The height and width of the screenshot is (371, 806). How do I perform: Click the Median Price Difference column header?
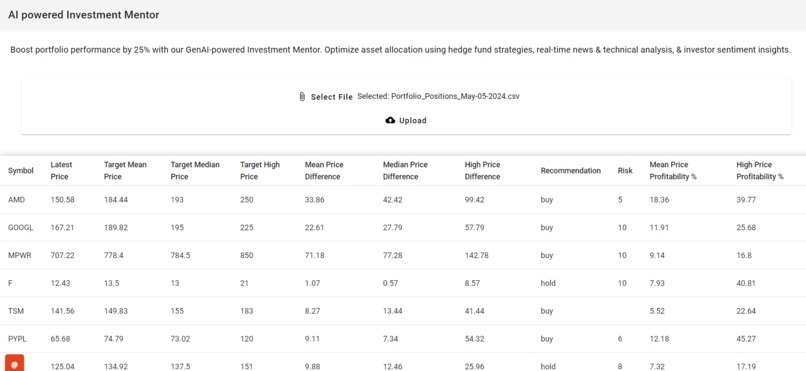click(x=405, y=171)
